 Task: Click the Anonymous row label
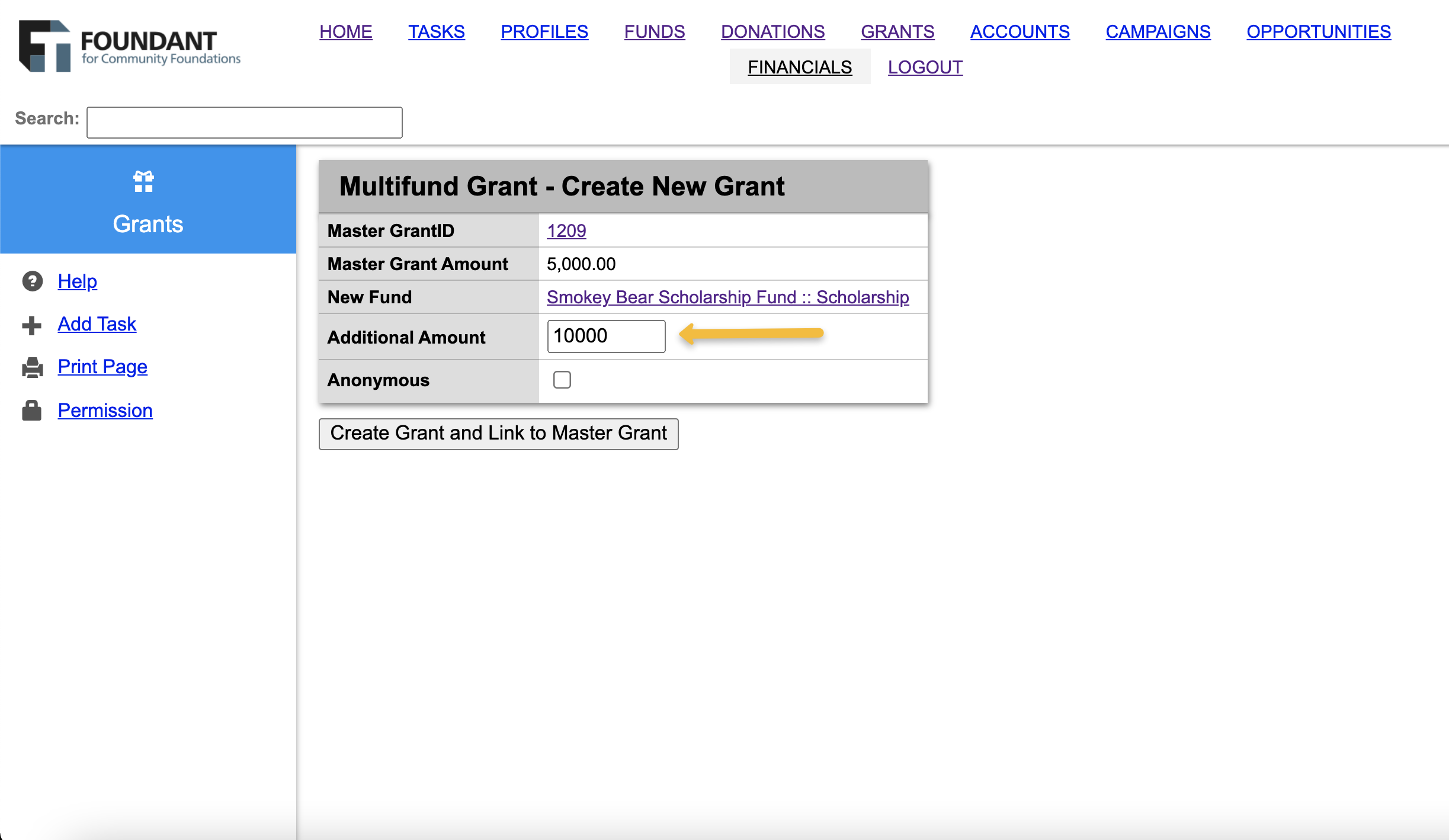tap(379, 380)
